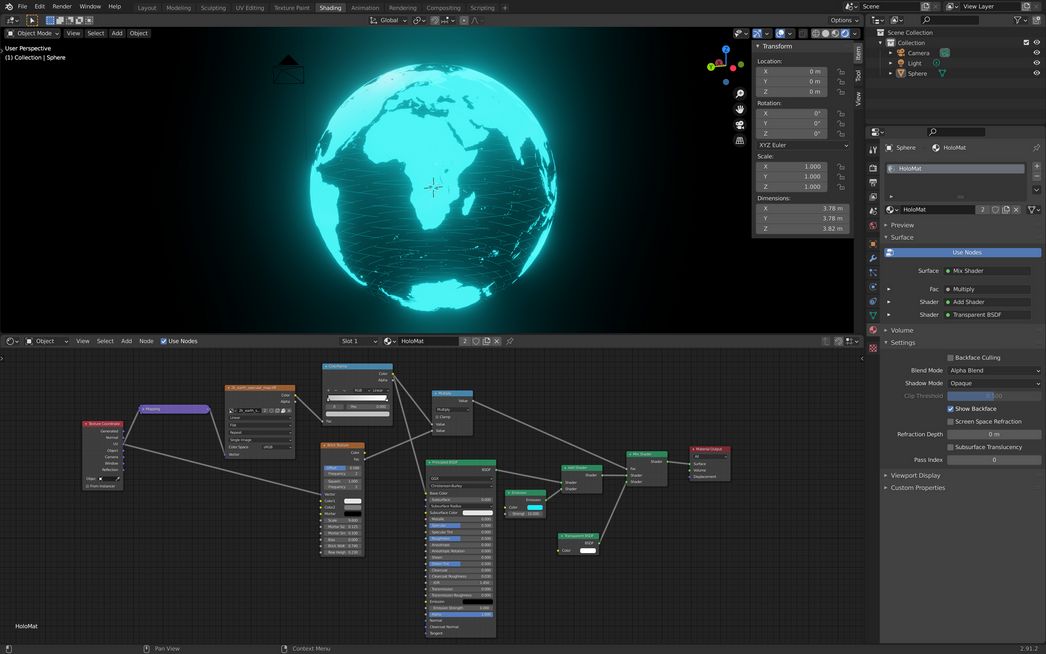This screenshot has width=1046, height=654.
Task: Click the pin icon in the node editor header
Action: click(510, 341)
